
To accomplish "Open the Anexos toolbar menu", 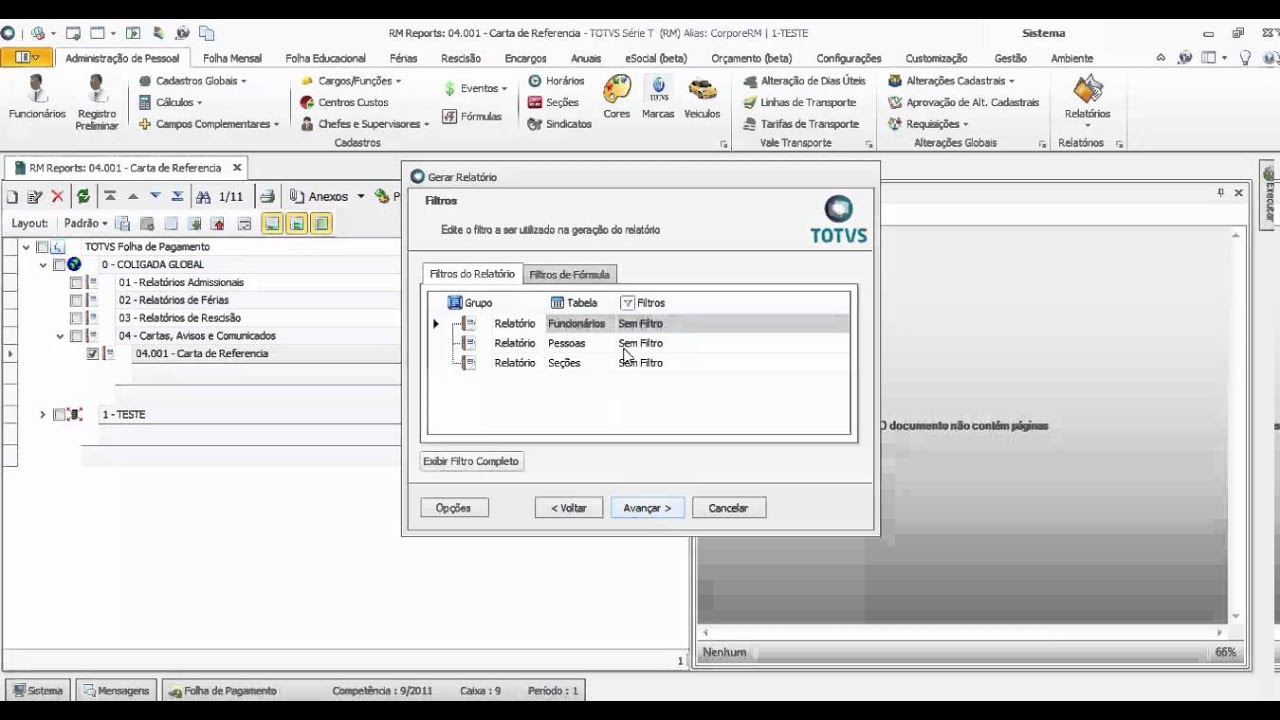I will [x=327, y=197].
